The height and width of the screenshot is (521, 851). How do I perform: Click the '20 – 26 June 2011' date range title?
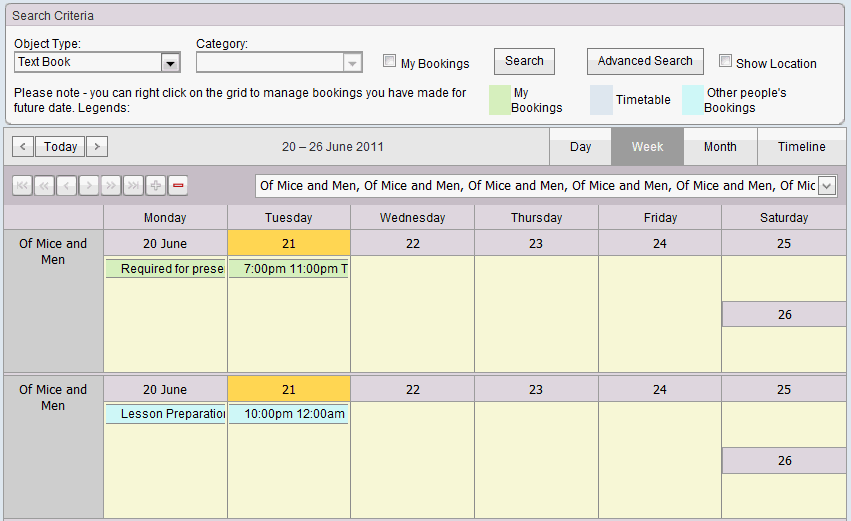pos(333,147)
